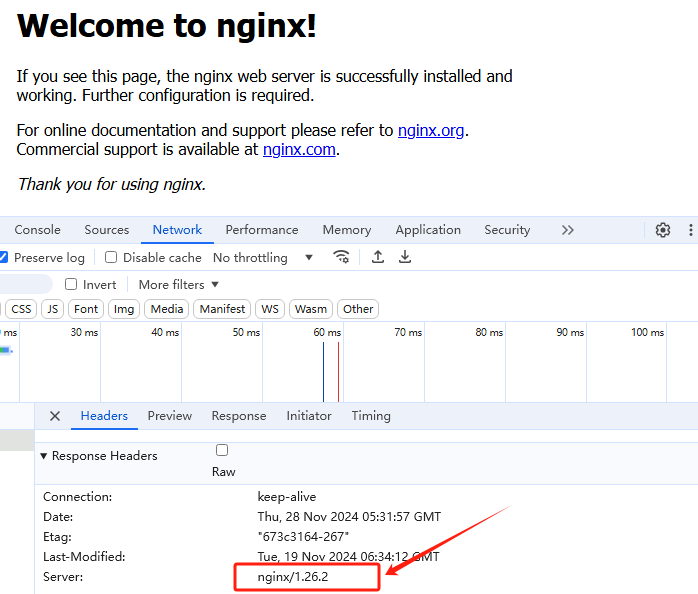698x594 pixels.
Task: Click the 100 ms timeline label
Action: (647, 332)
